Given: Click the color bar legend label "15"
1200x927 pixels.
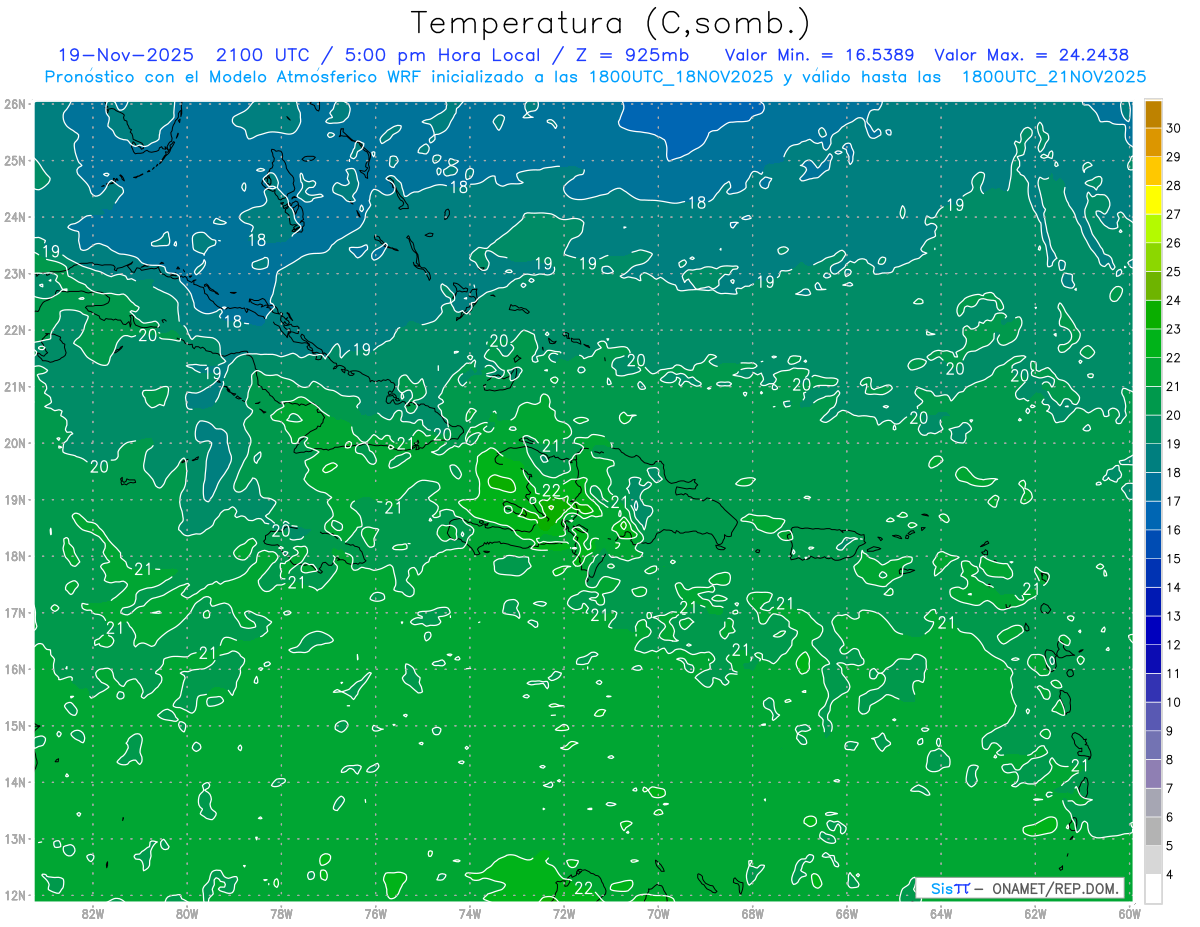Looking at the screenshot, I should click(x=1174, y=558).
